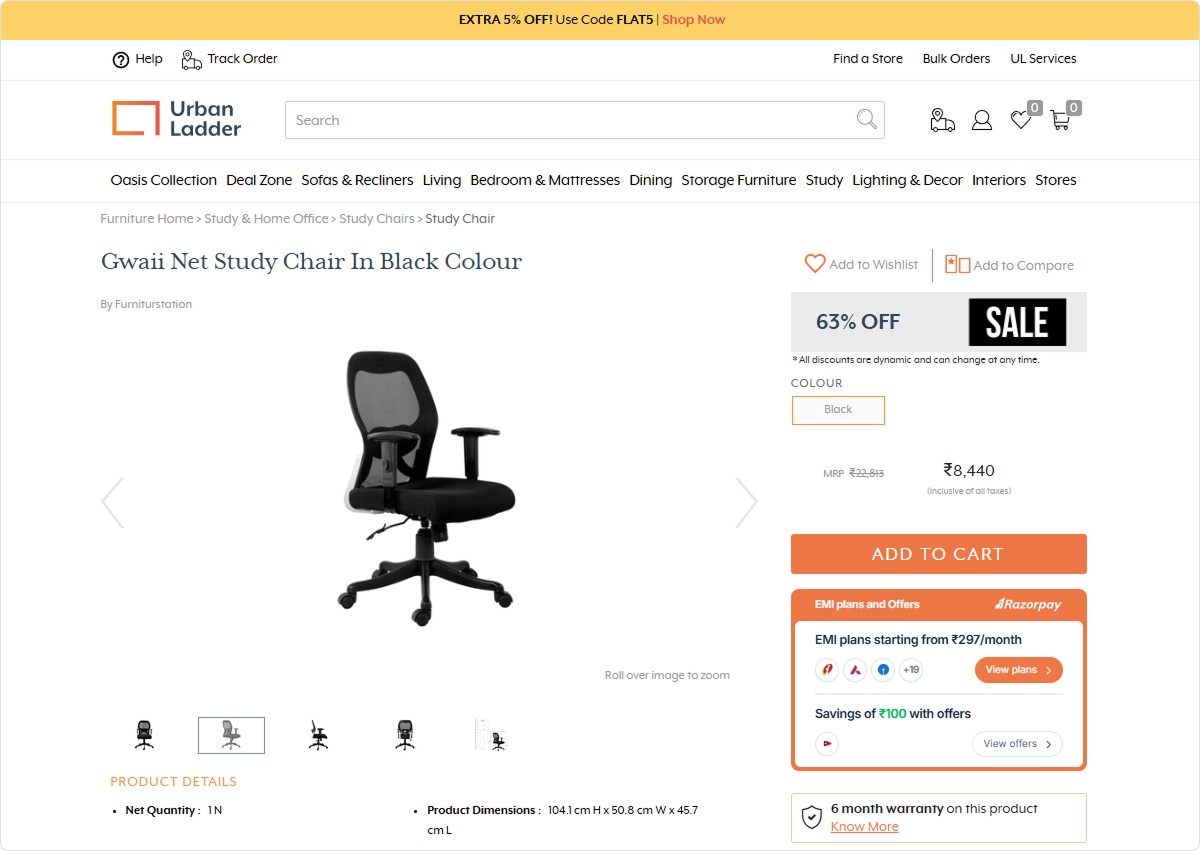Click the Urban Ladder logo
The height and width of the screenshot is (851, 1200).
[x=176, y=118]
